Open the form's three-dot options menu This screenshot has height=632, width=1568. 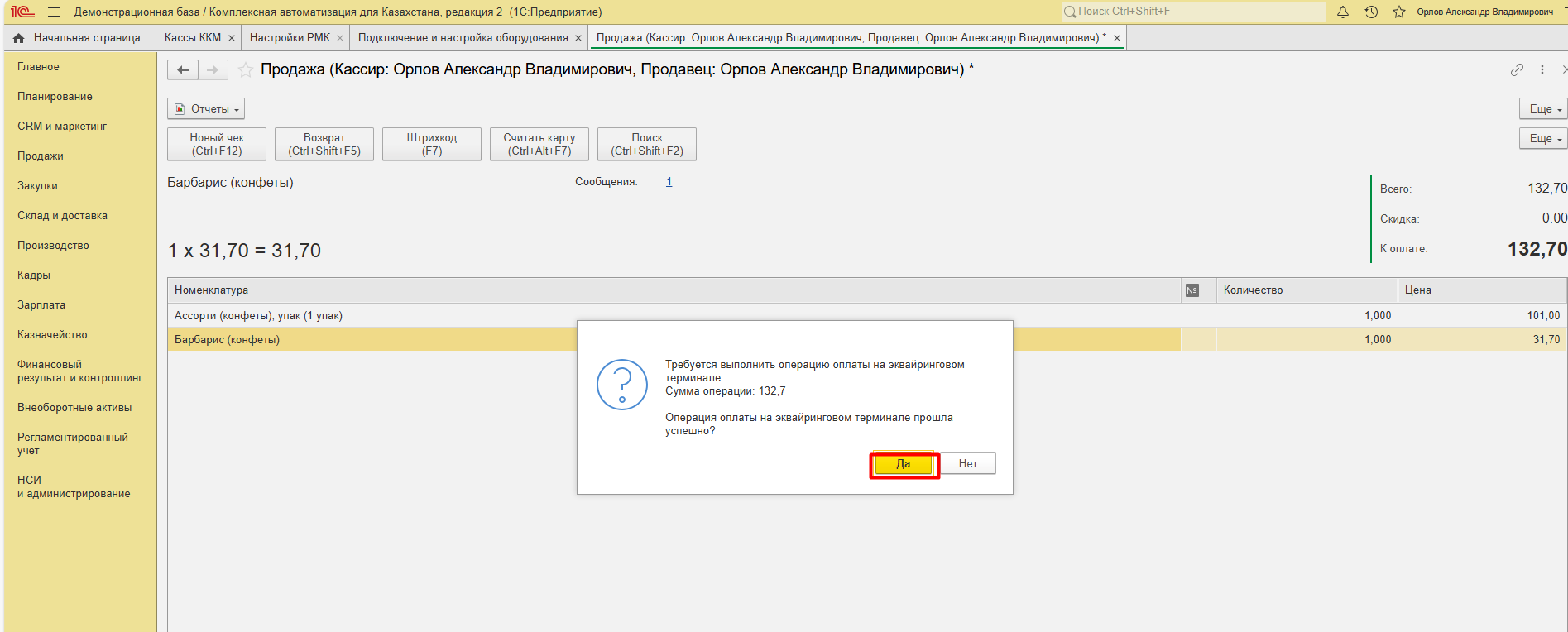[1542, 70]
